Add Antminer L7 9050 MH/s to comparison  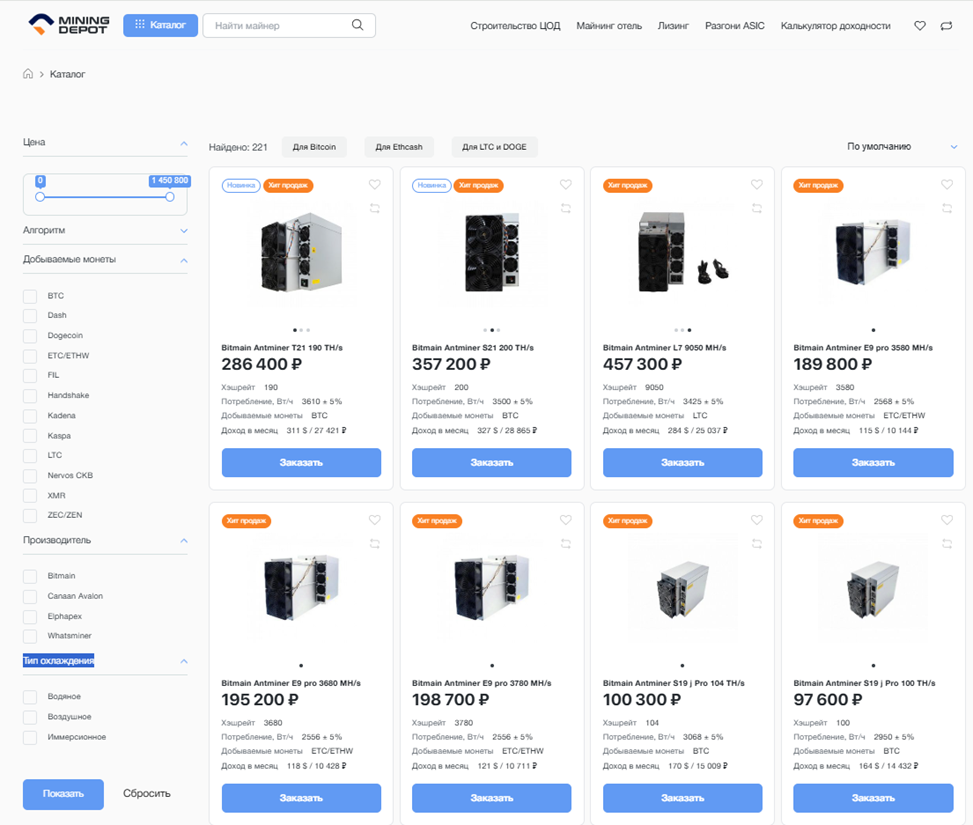tap(756, 208)
